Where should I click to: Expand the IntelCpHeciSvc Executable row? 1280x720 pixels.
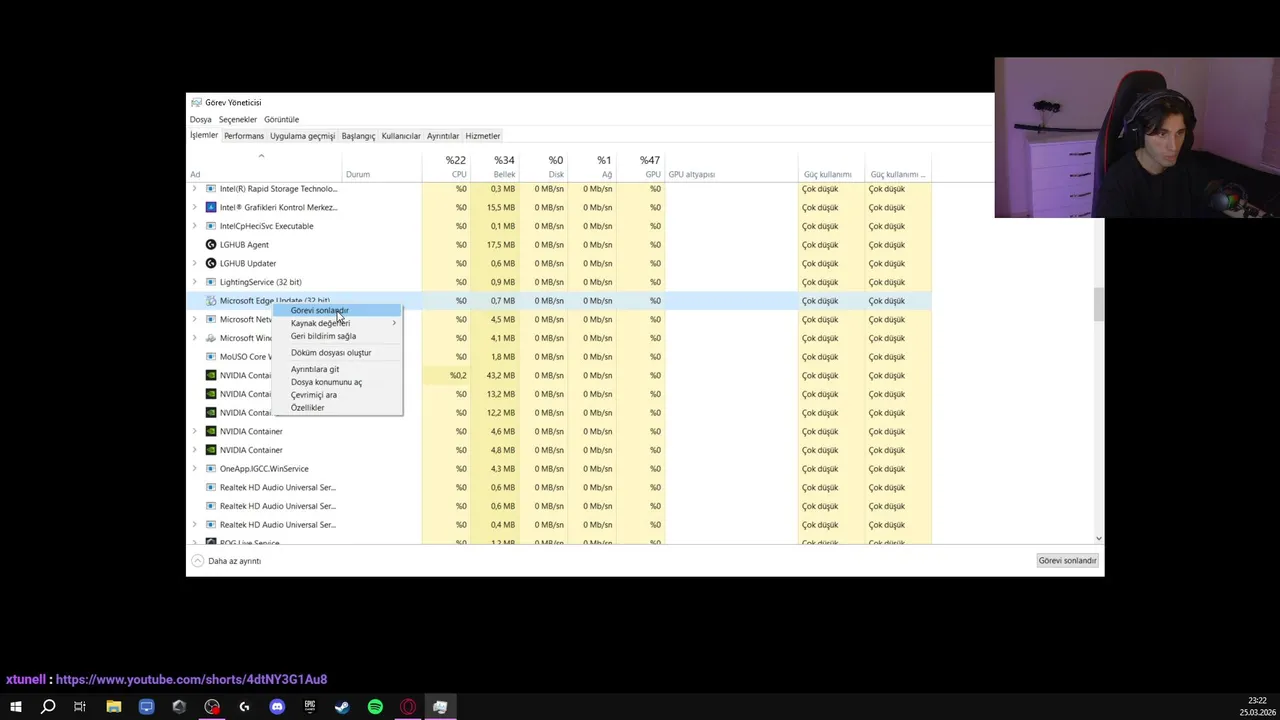(194, 226)
